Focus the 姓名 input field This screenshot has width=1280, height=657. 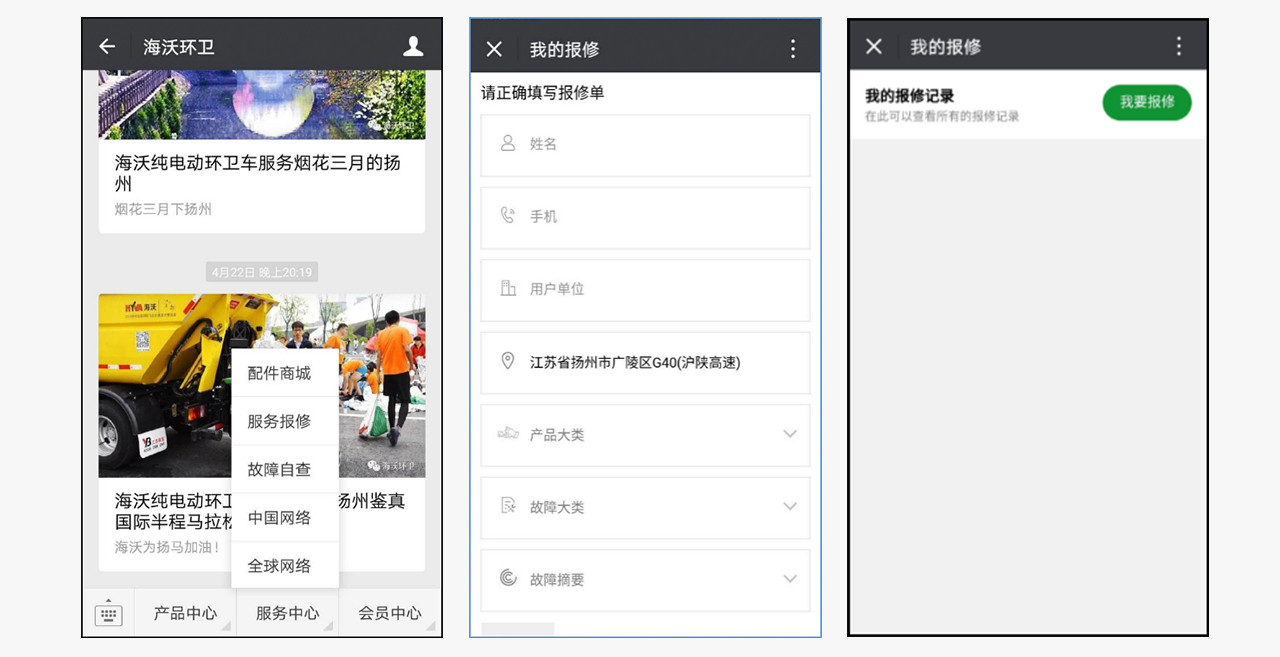click(645, 144)
